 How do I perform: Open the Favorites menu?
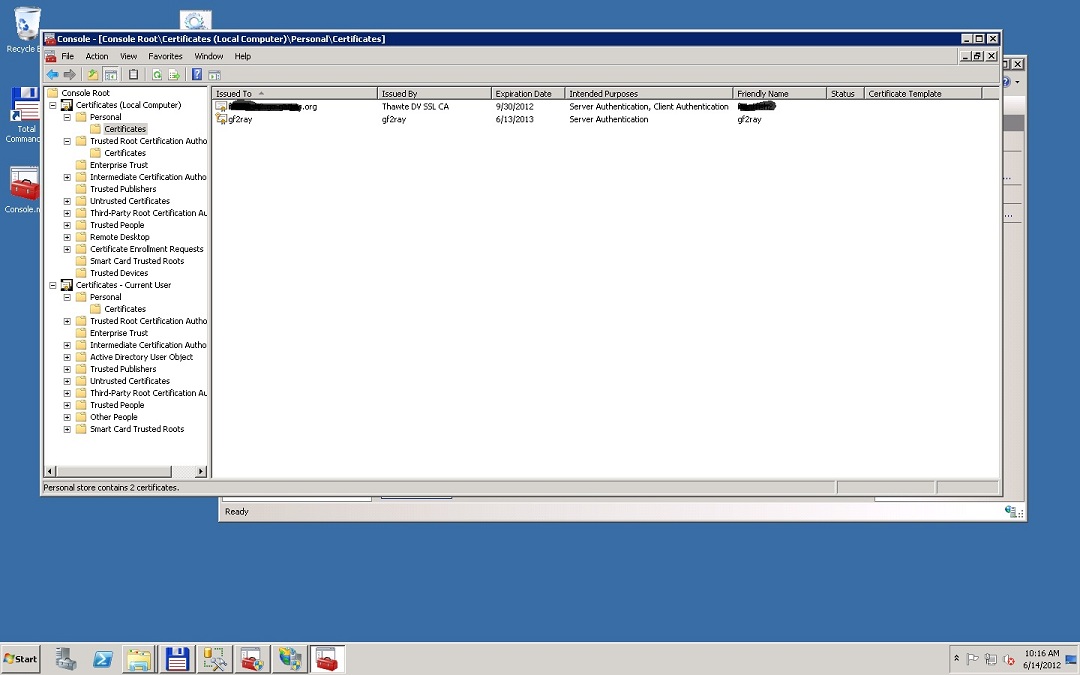166,57
